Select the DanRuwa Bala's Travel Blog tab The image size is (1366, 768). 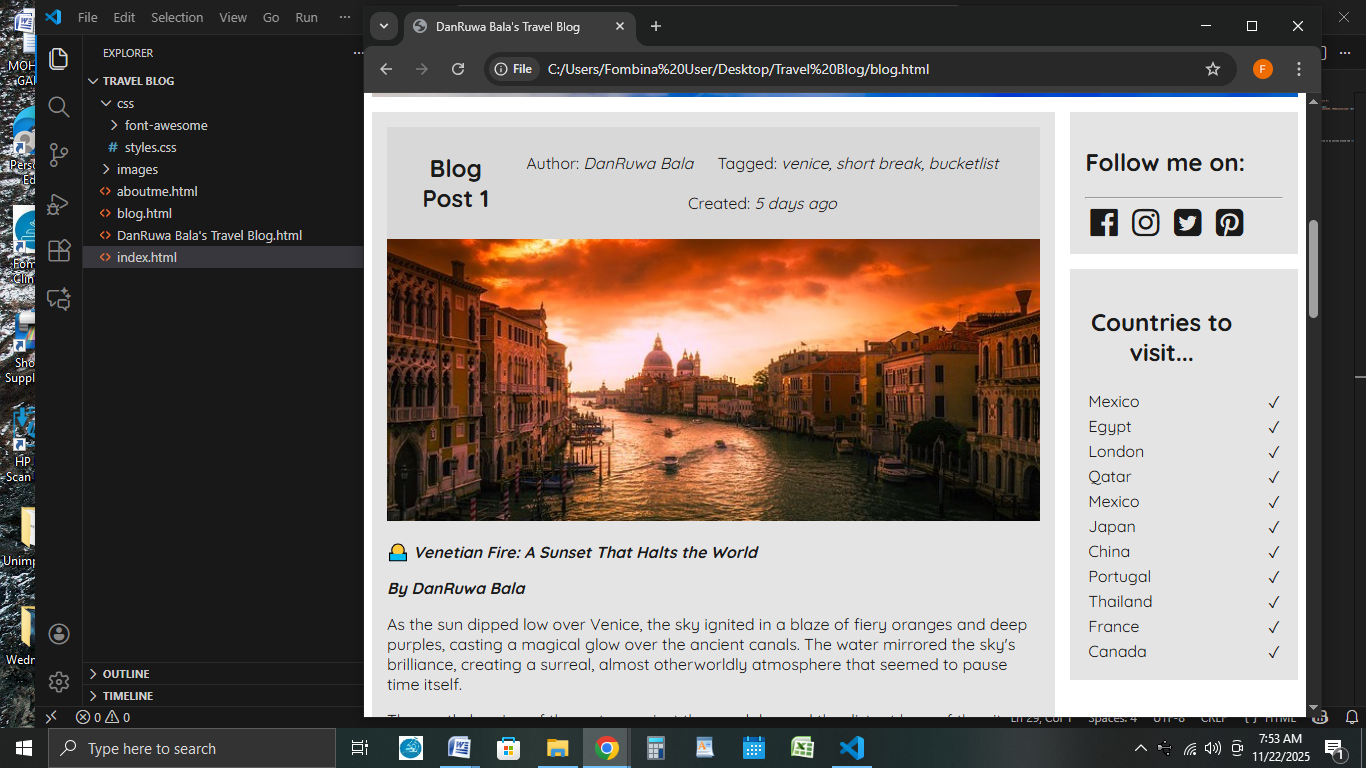click(x=519, y=27)
